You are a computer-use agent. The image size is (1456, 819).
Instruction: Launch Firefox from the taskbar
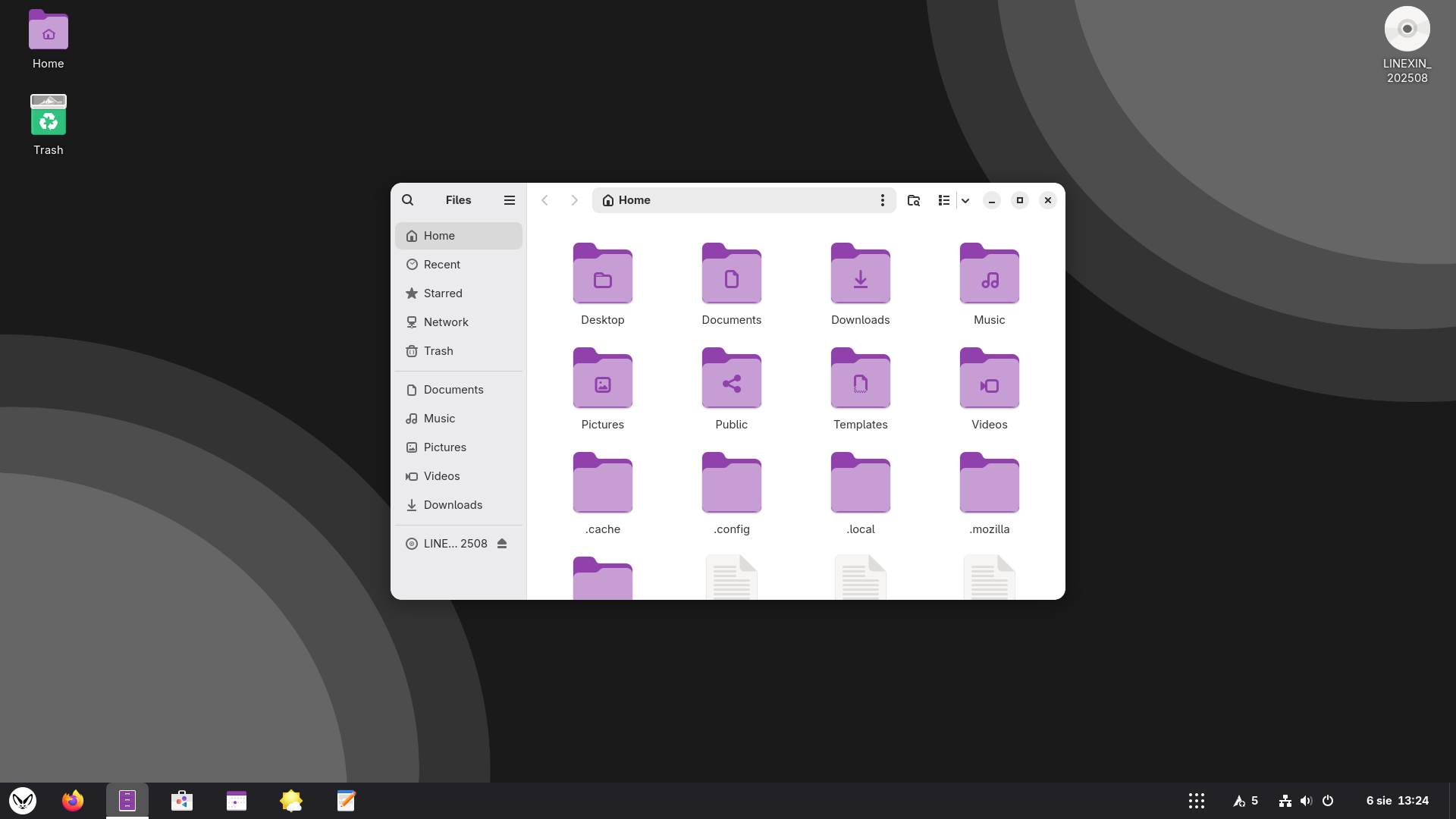point(73,801)
